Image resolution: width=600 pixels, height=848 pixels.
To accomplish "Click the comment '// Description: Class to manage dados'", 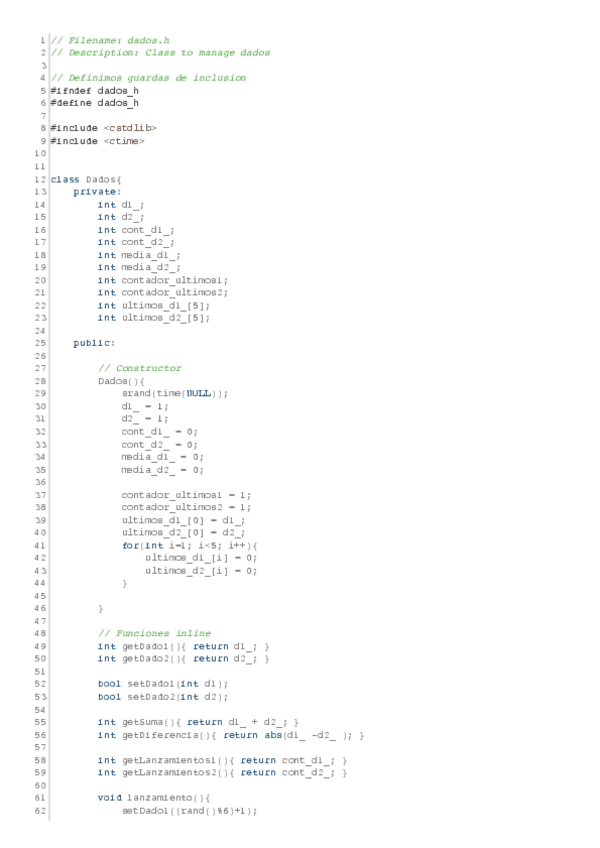I will pyautogui.click(x=160, y=53).
